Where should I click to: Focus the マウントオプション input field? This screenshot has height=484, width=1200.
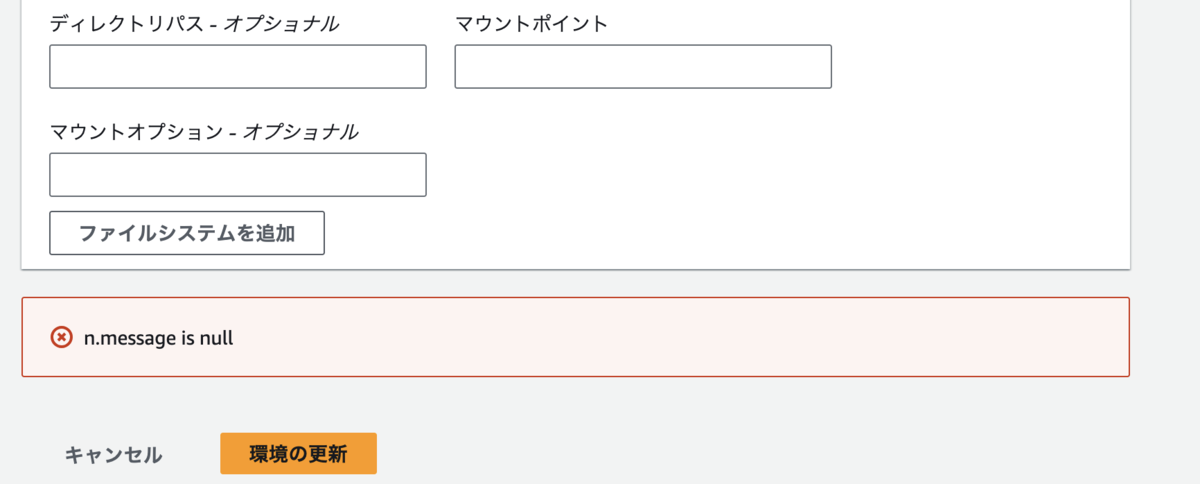[238, 175]
